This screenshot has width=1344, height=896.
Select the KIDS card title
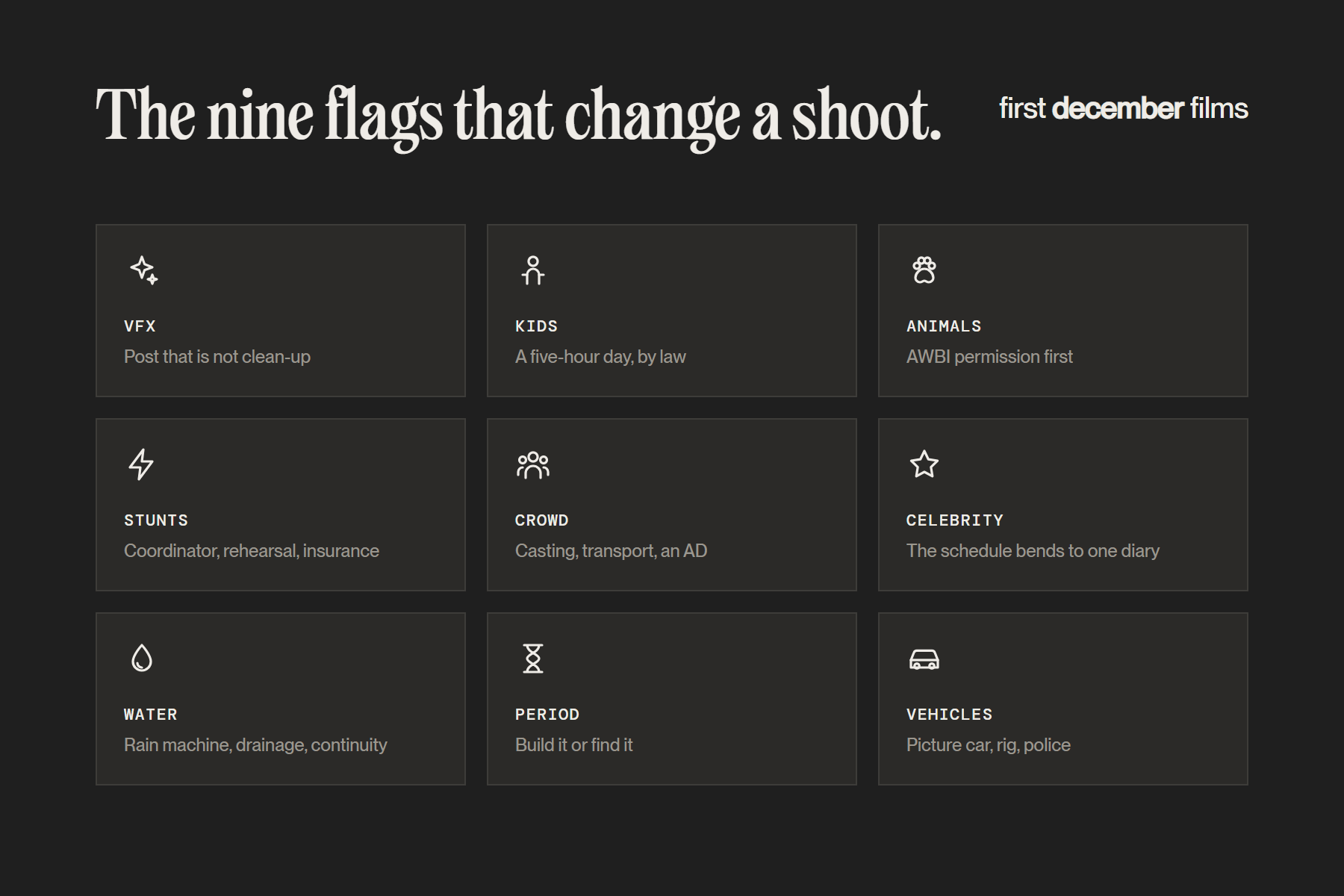pyautogui.click(x=536, y=326)
